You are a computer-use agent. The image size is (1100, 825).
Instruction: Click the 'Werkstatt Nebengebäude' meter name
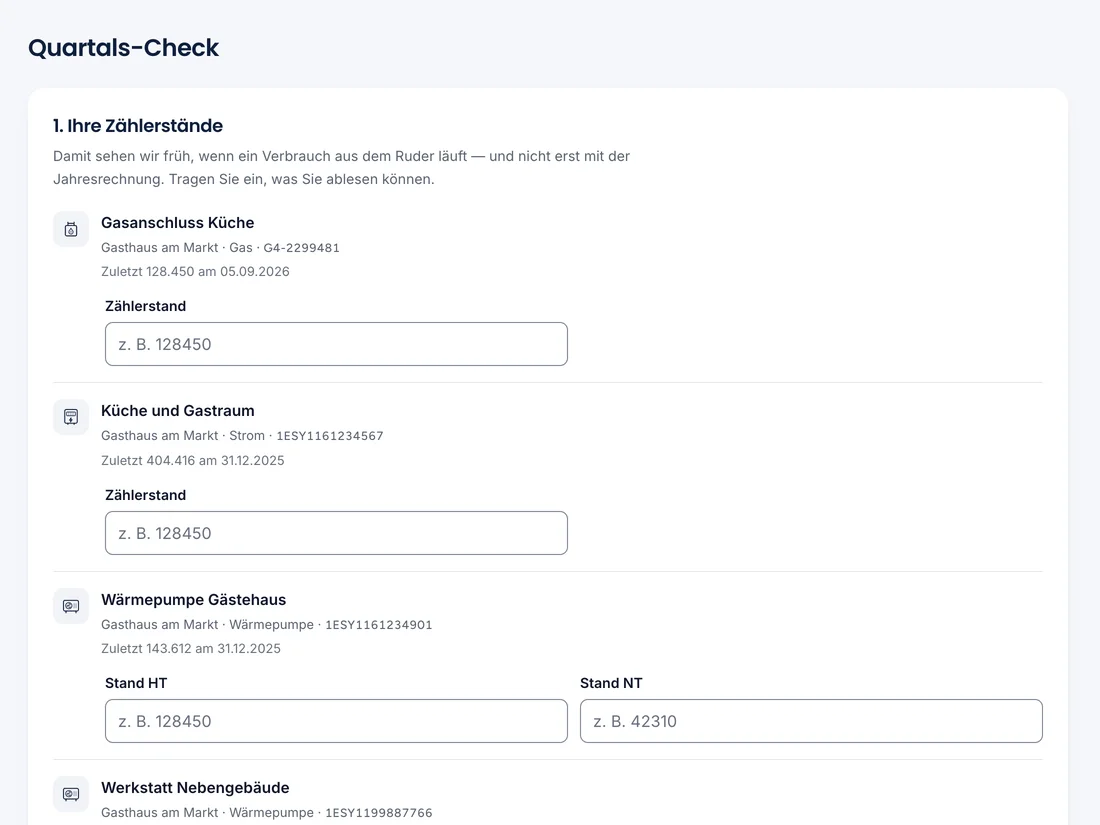click(x=195, y=788)
